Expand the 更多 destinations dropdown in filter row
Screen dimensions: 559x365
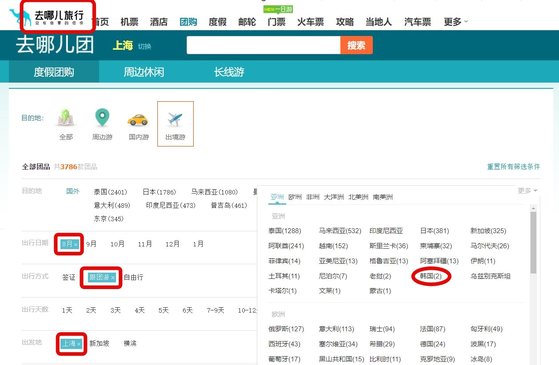coord(527,191)
